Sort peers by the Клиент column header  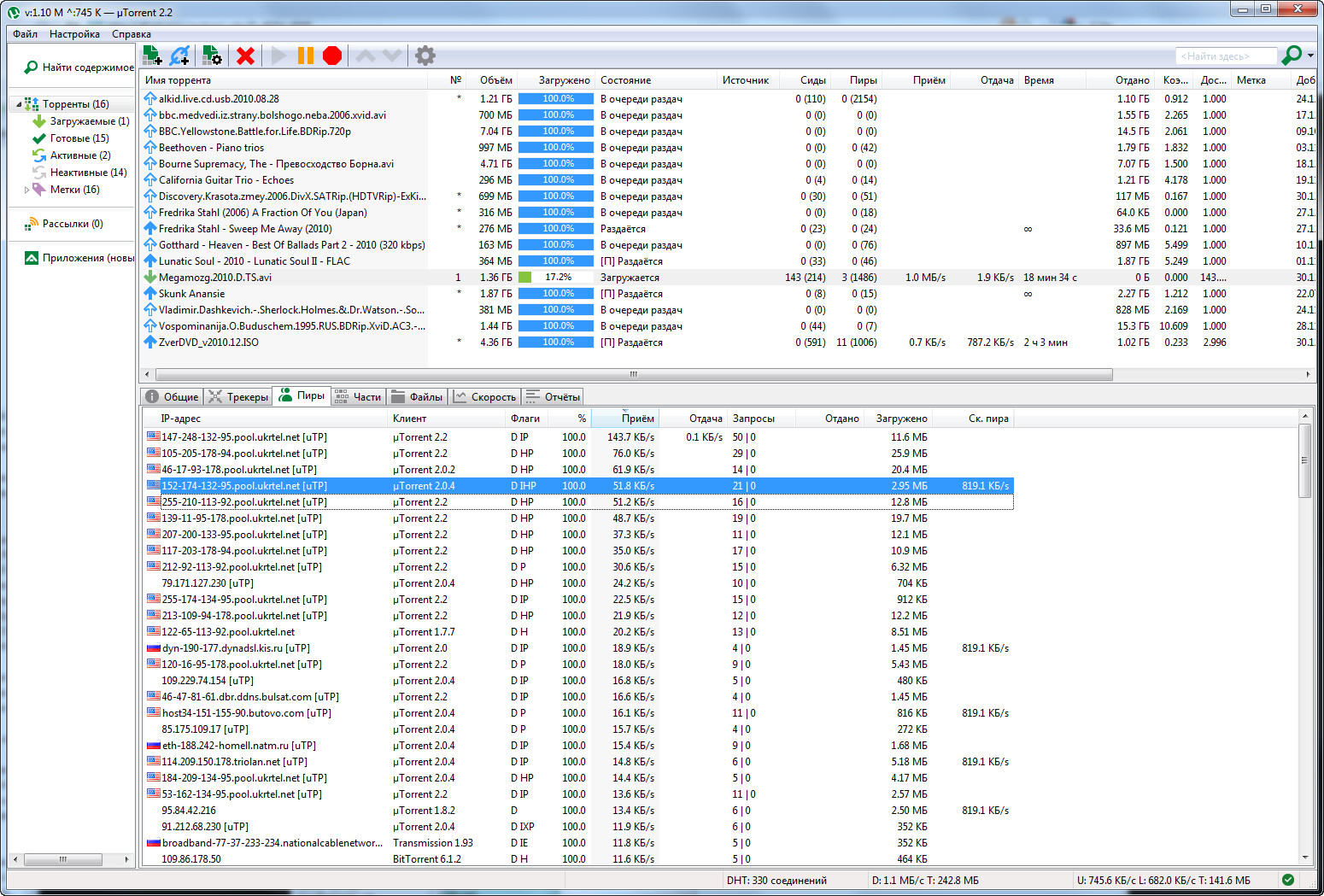point(409,419)
